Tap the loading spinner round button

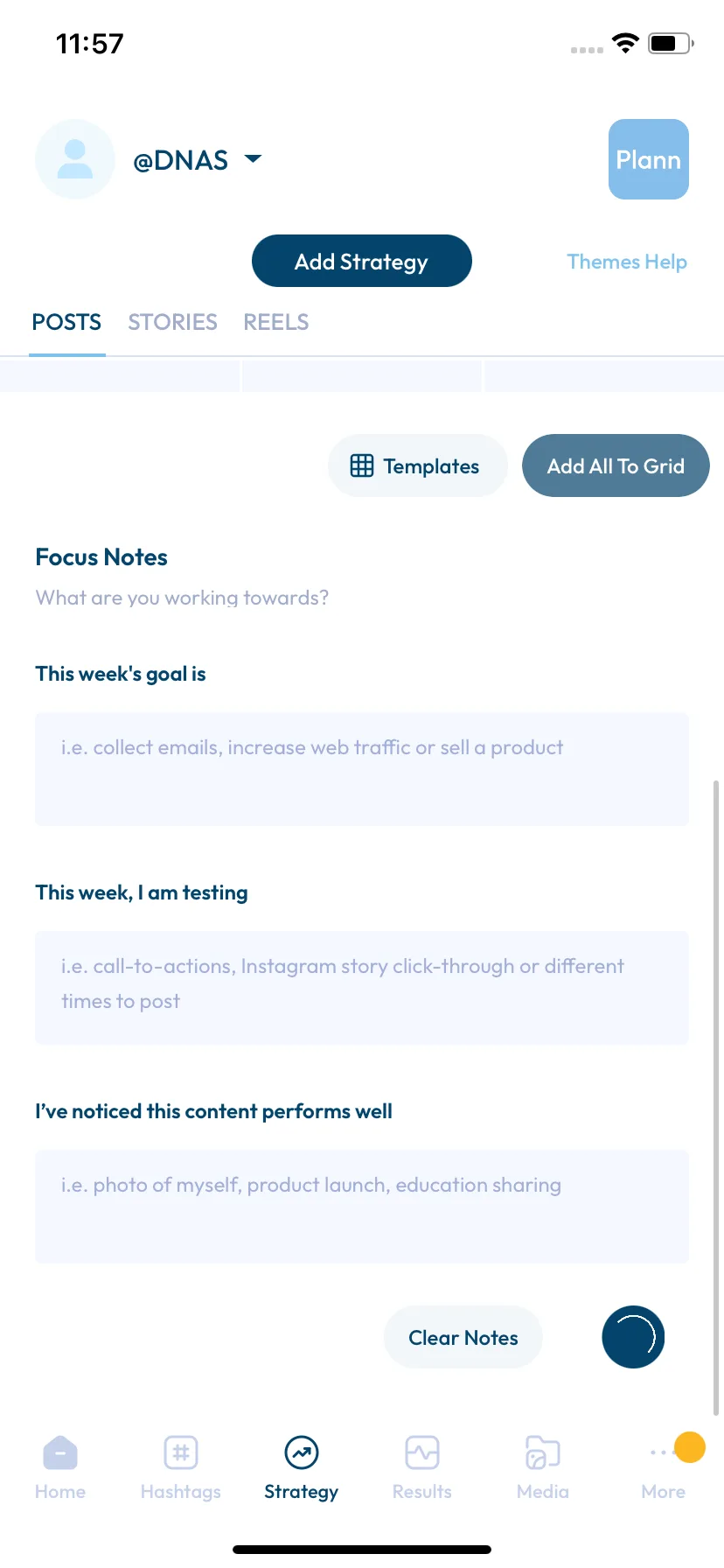coord(634,1337)
